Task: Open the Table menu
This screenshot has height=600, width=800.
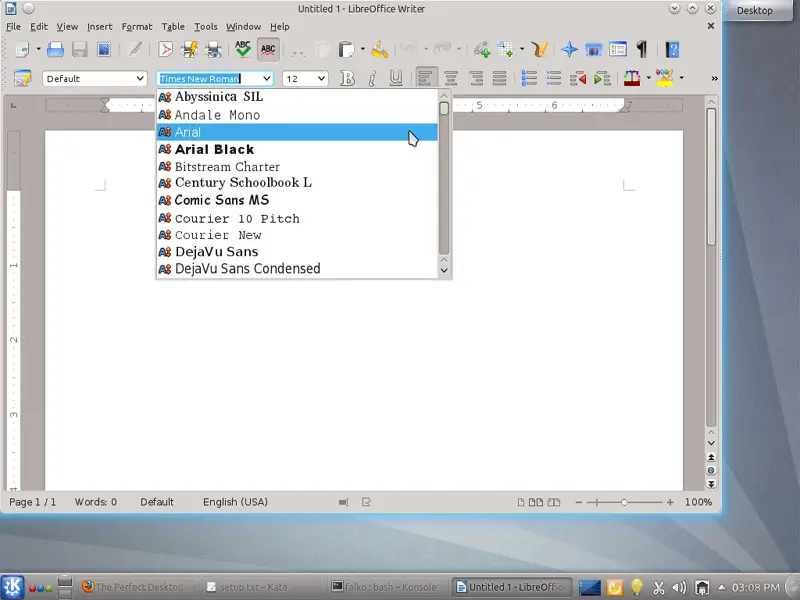Action: click(x=173, y=27)
